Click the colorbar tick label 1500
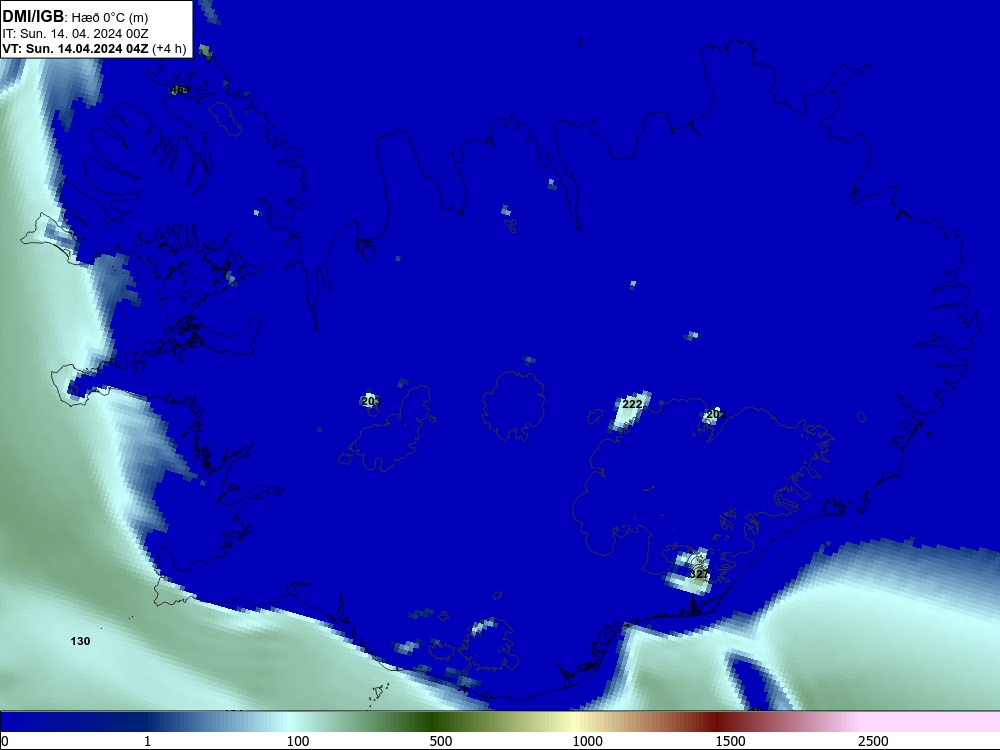Screen dimensions: 1000x750 (730, 741)
